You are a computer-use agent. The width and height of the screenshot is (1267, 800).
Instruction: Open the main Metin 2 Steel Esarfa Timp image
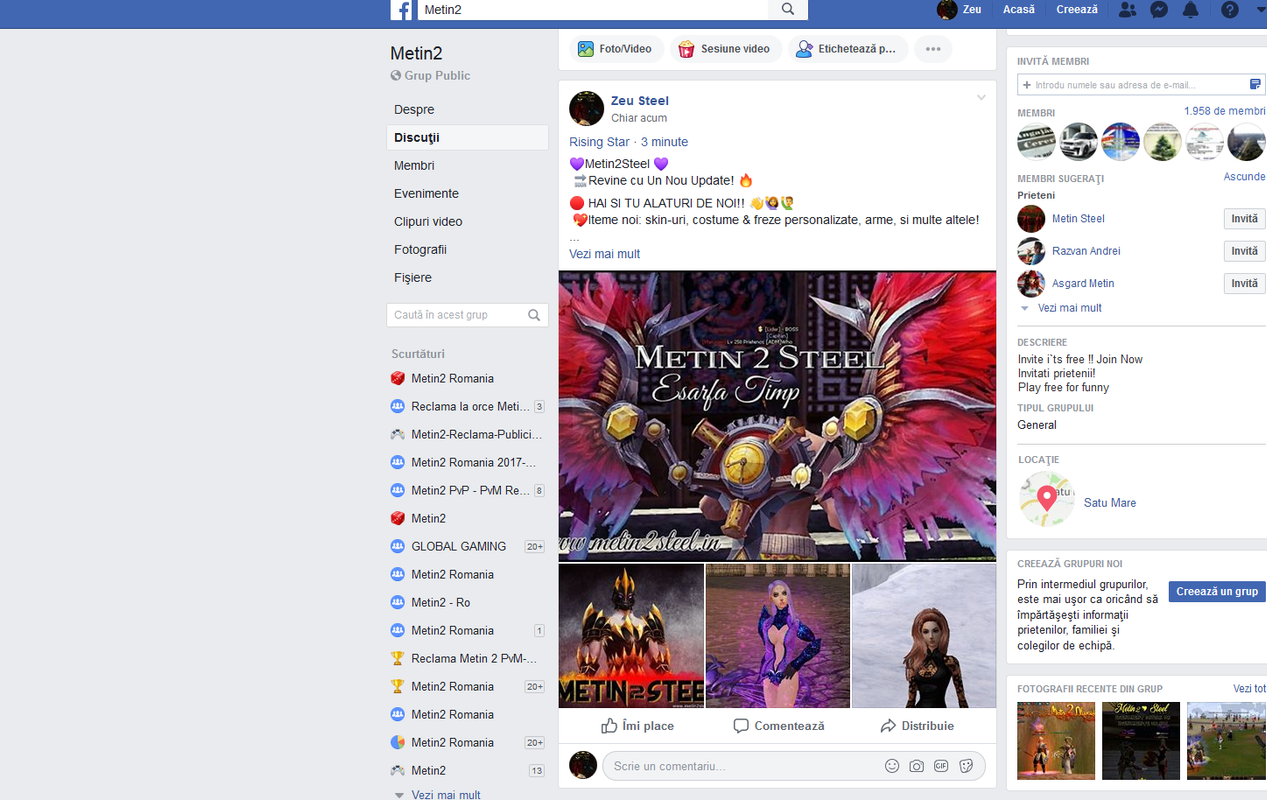pyautogui.click(x=777, y=415)
